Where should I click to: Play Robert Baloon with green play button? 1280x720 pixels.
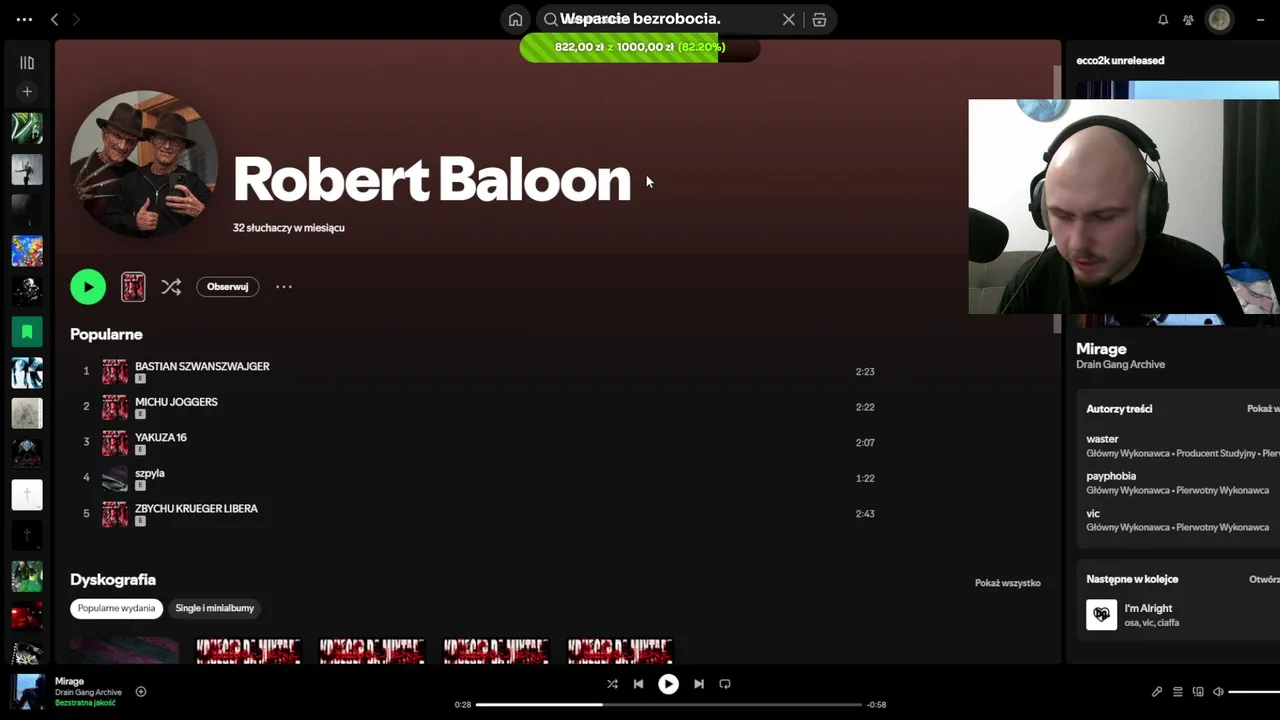tap(88, 287)
